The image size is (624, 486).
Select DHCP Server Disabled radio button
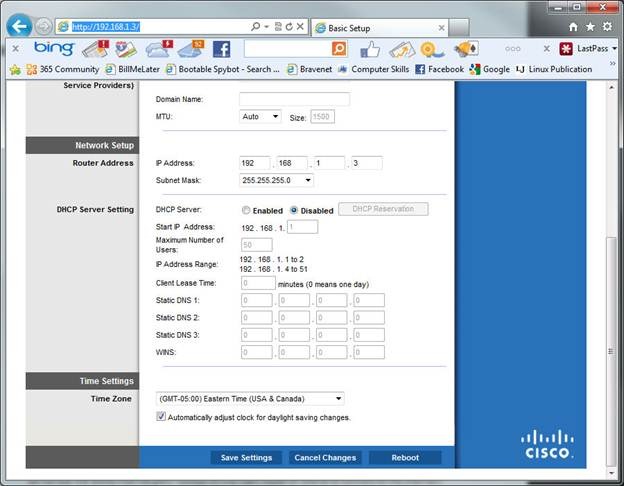pyautogui.click(x=294, y=210)
